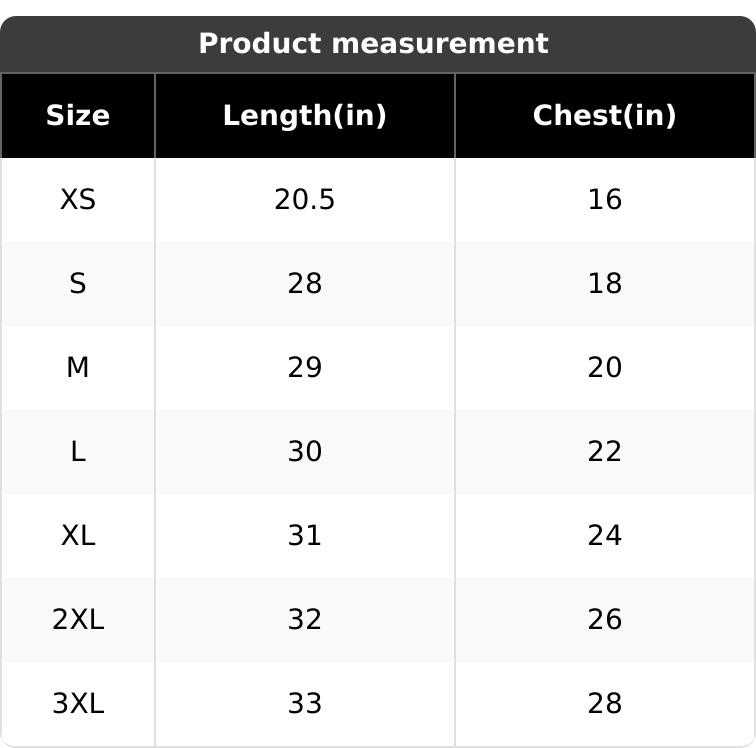
Task: Click the Length(in) column header
Action: coord(304,116)
